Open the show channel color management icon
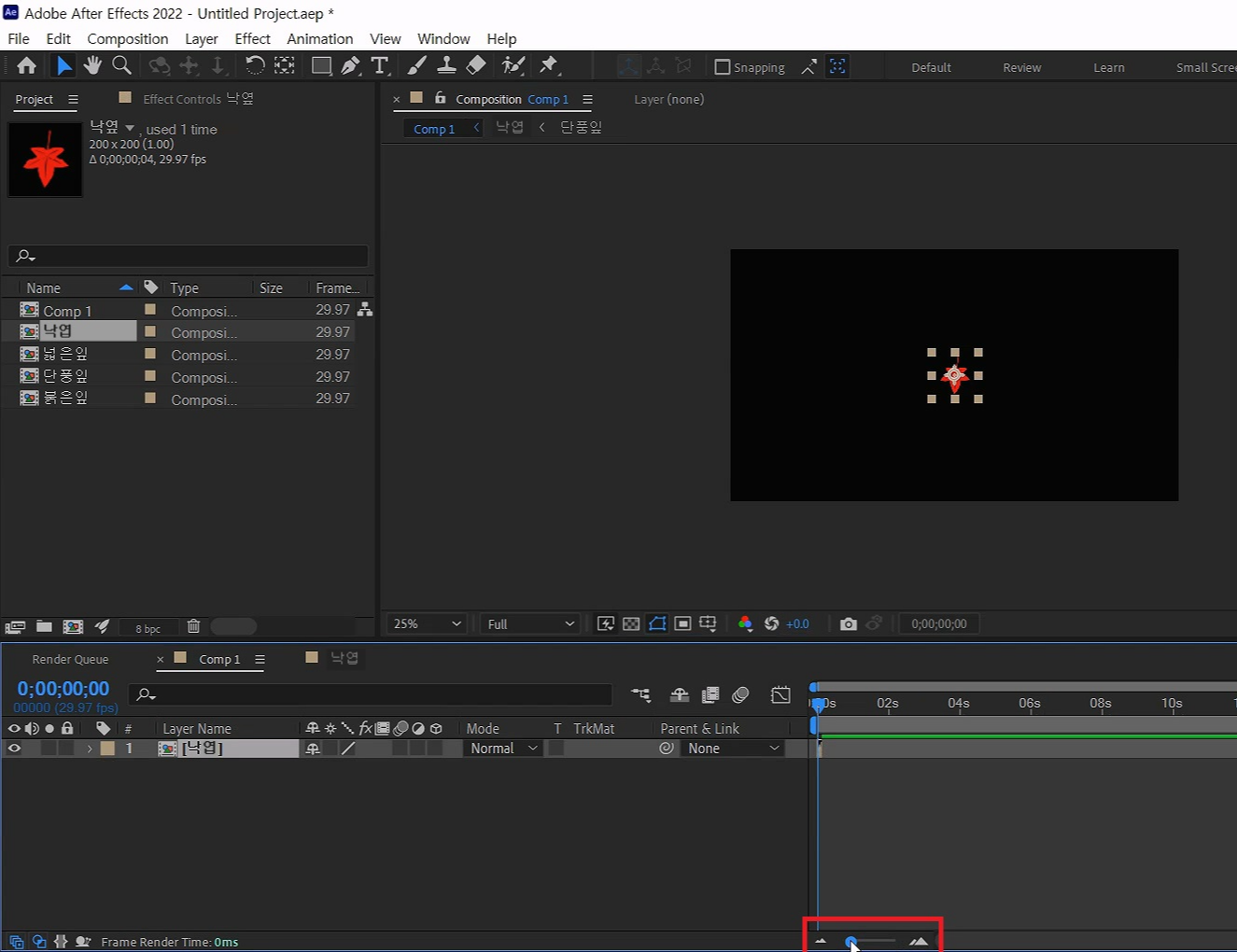 pos(745,623)
